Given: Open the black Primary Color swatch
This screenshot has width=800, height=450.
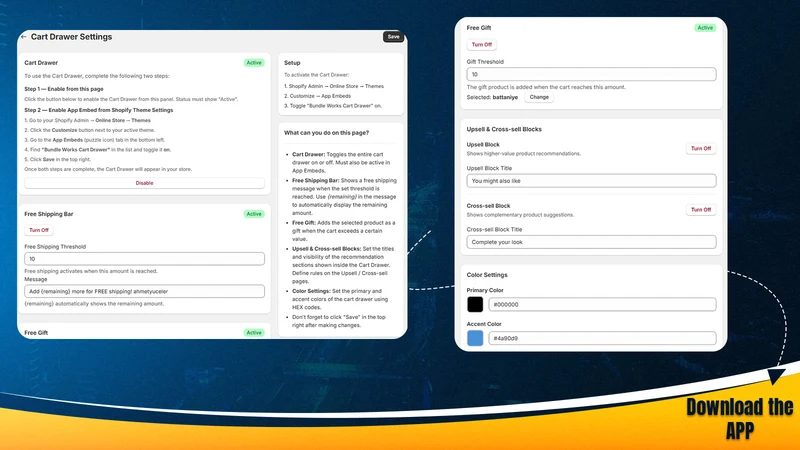Looking at the screenshot, I should [x=475, y=304].
